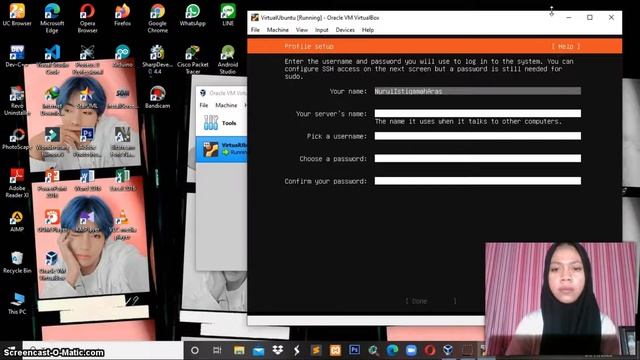Viewport: 640px width, 360px height.
Task: Open the View menu of the VirtualUbuntu window
Action: (302, 30)
